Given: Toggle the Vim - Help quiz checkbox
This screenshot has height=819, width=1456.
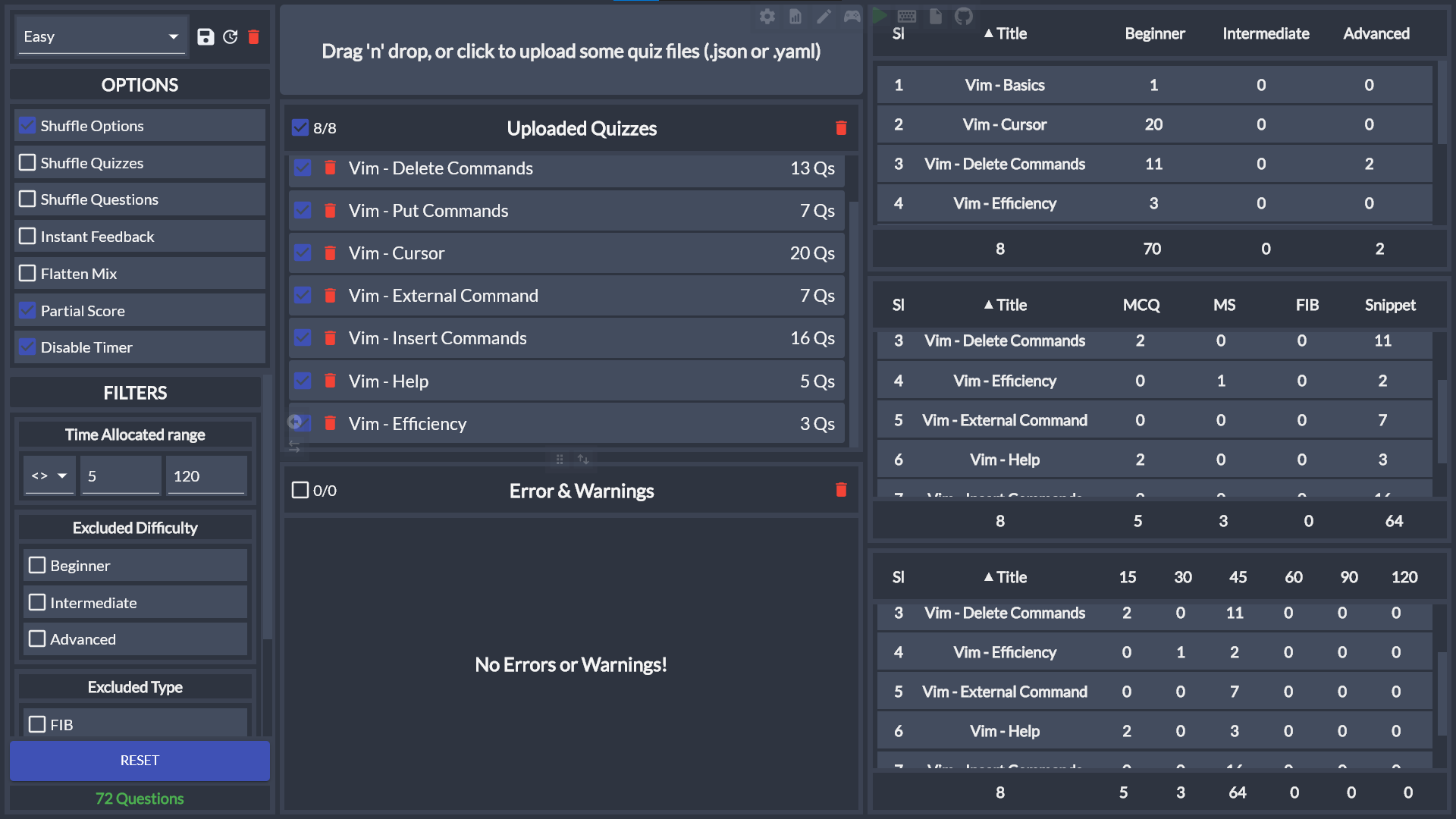Looking at the screenshot, I should click(303, 381).
